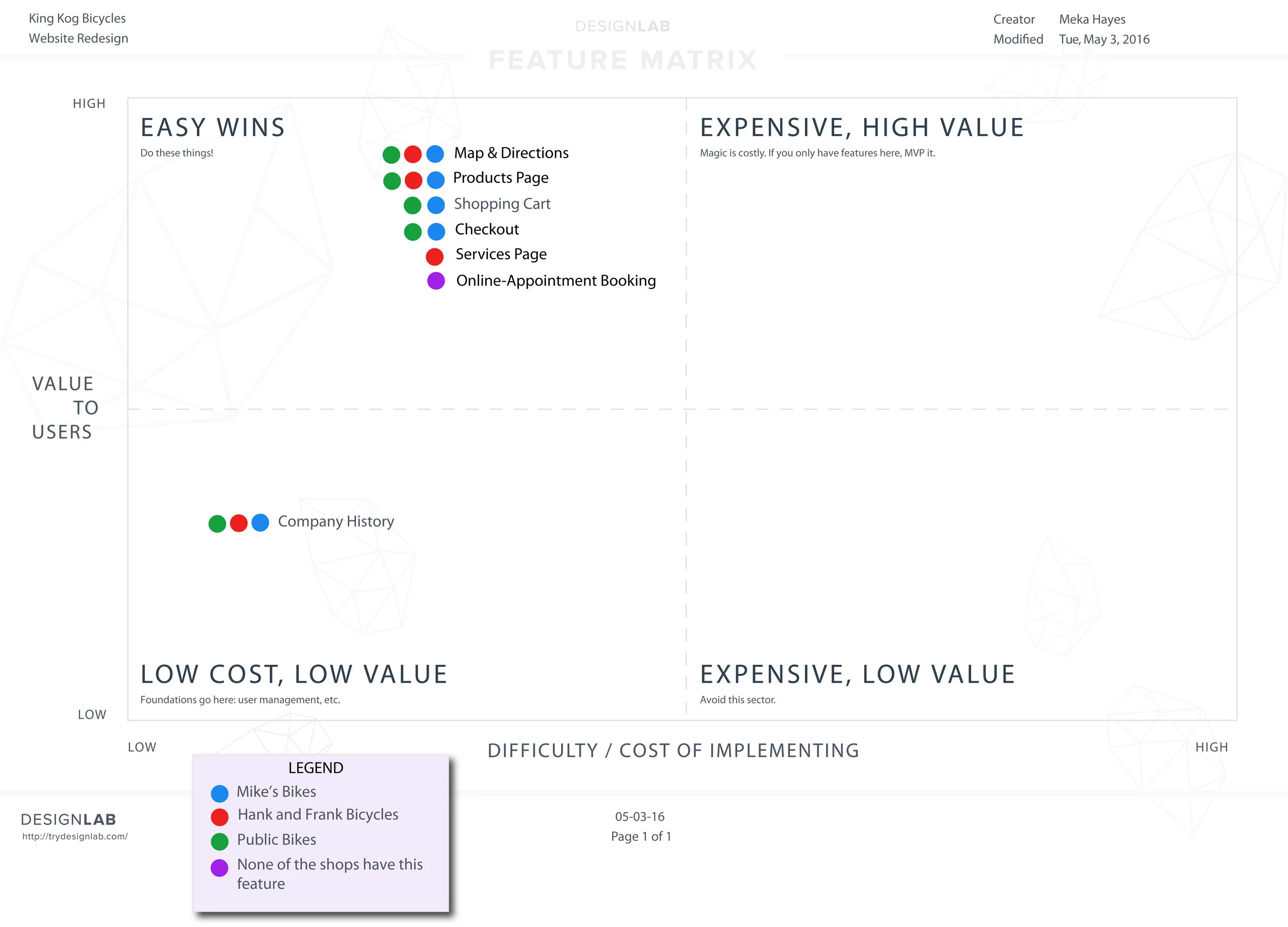Click the LEGEND title text
The width and height of the screenshot is (1288, 927).
(315, 768)
